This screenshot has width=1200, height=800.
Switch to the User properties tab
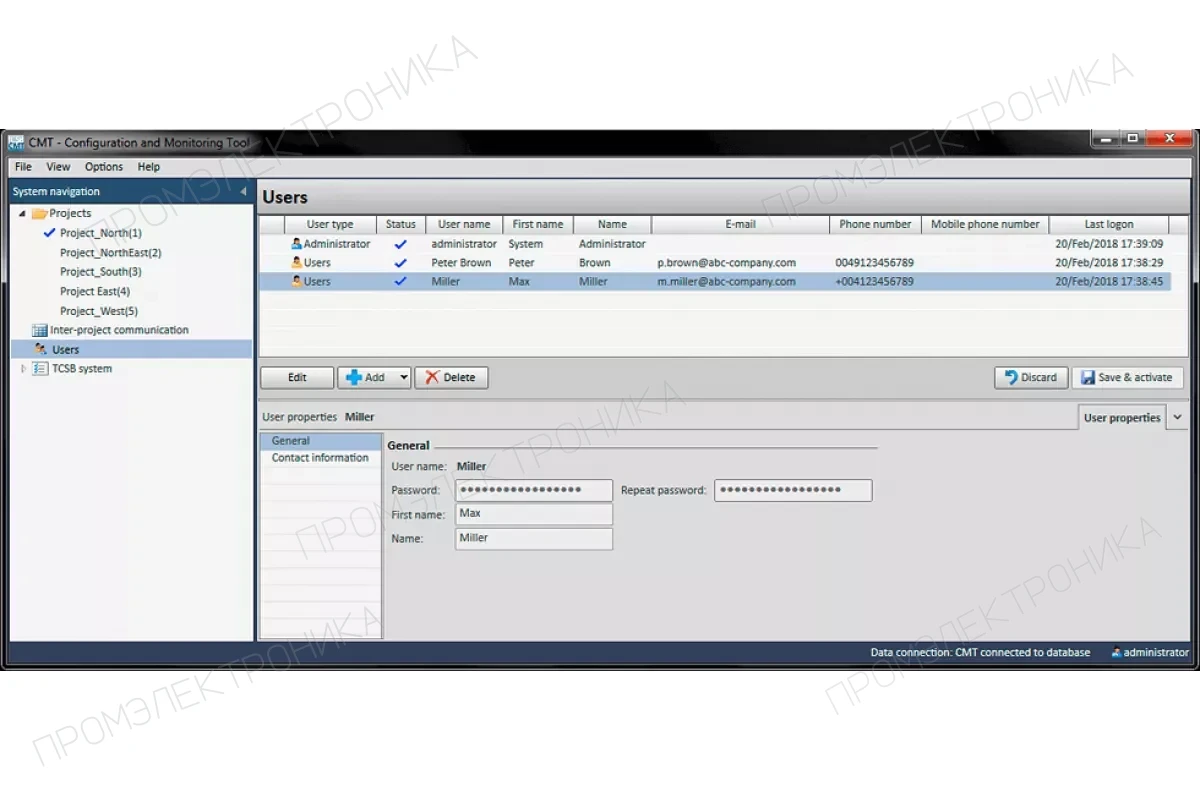(x=1122, y=418)
